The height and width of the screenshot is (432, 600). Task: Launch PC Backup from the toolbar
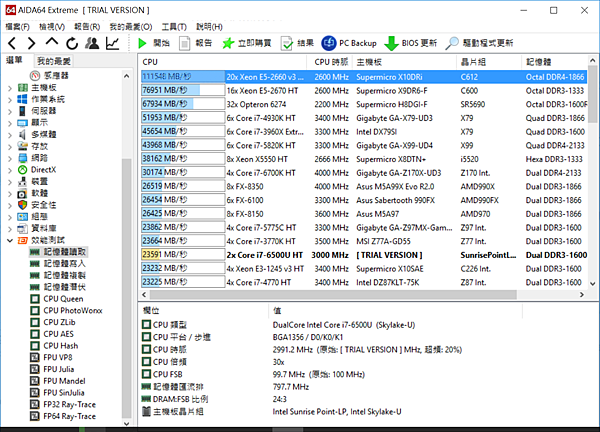click(349, 43)
